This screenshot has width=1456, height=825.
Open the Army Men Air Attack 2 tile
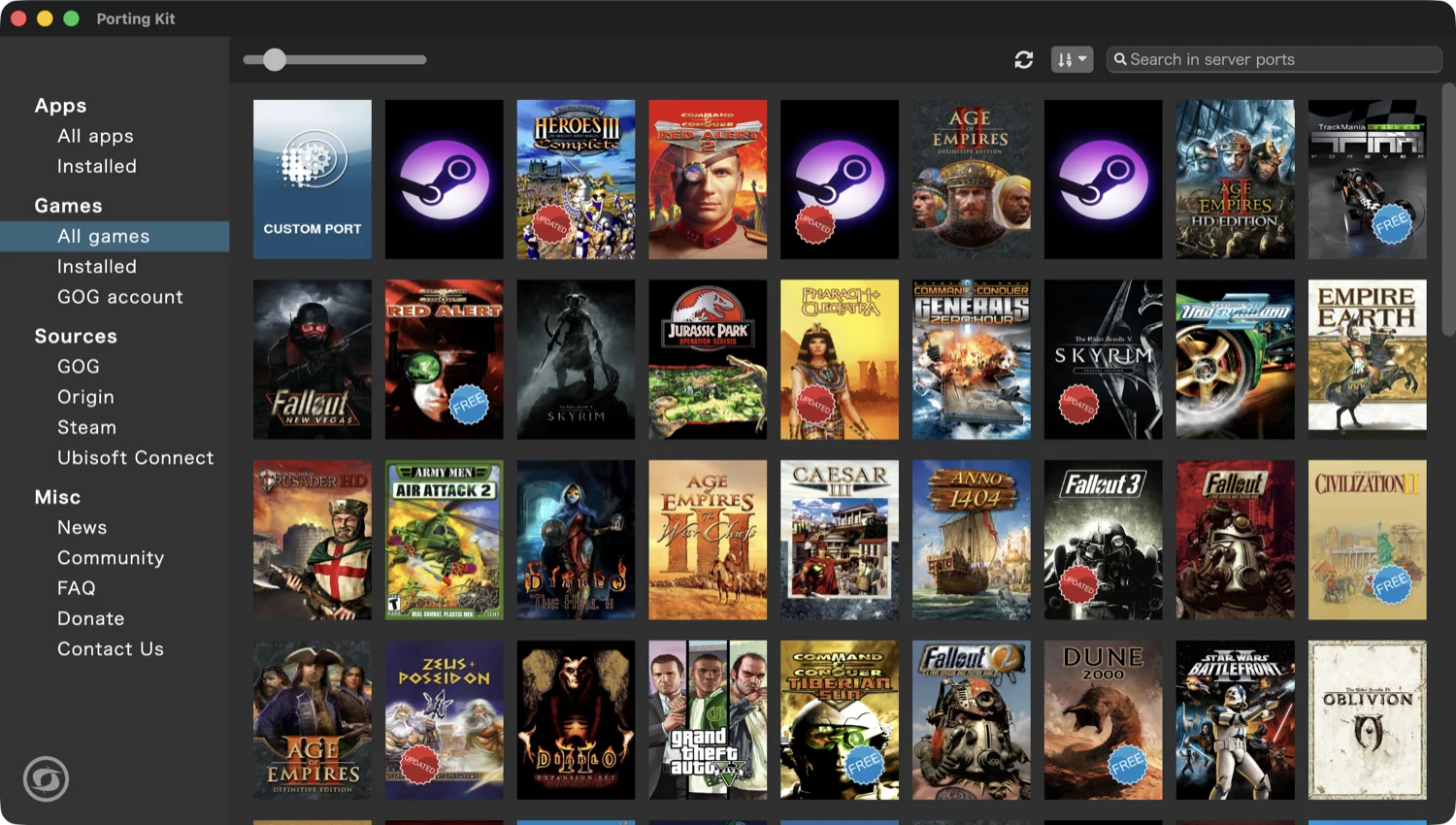tap(445, 540)
